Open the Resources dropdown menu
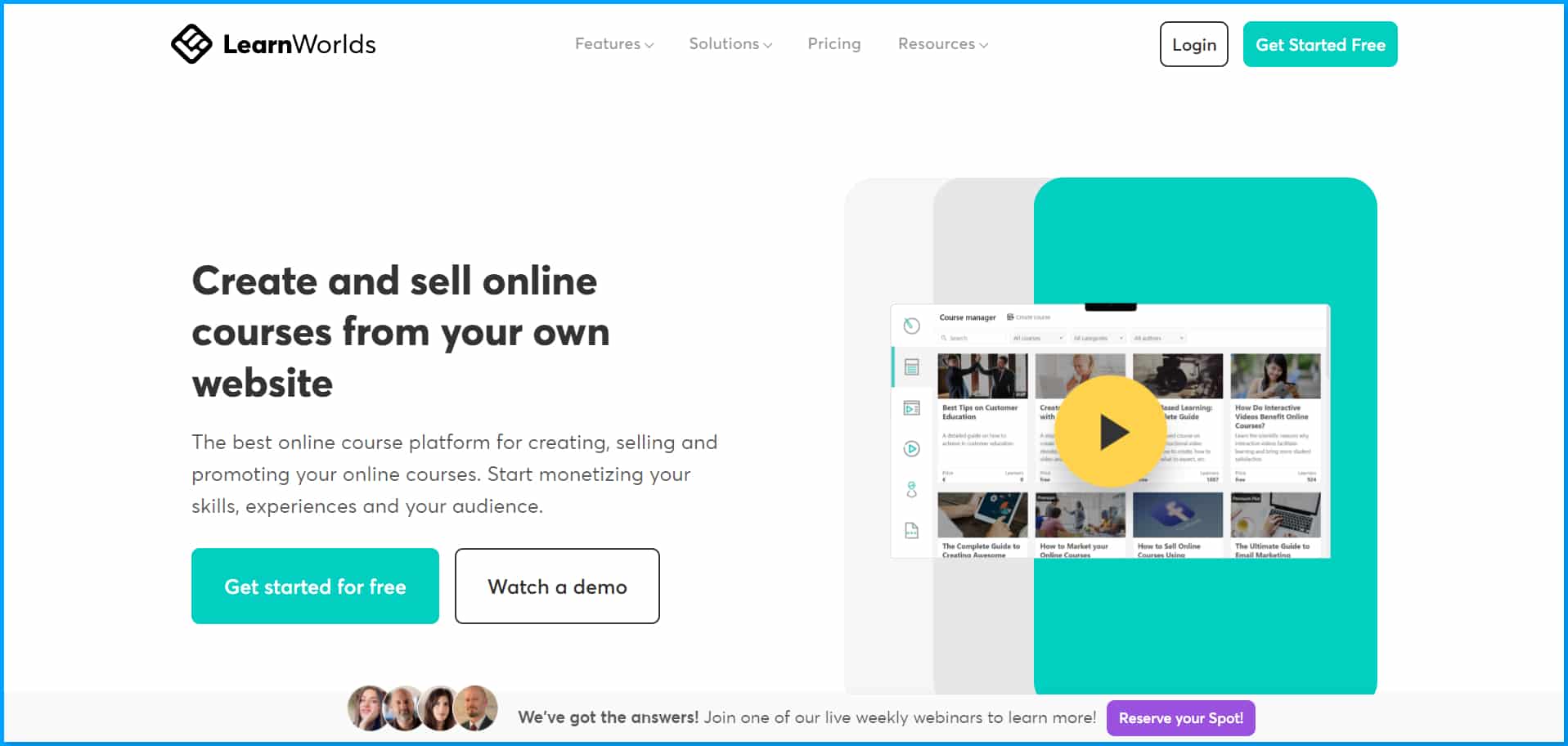Screen dimensions: 1568x746 click(942, 44)
